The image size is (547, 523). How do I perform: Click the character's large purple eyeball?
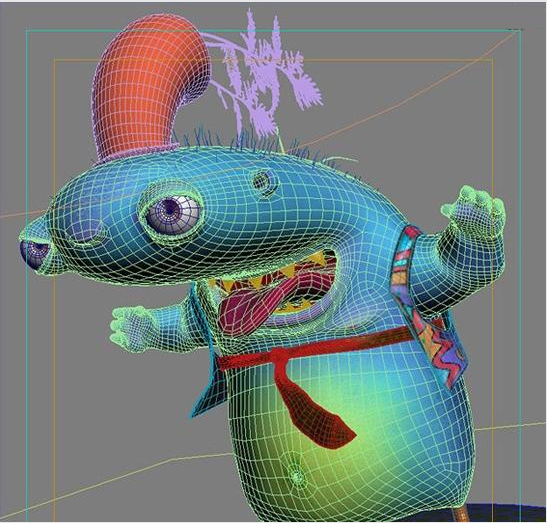click(173, 215)
